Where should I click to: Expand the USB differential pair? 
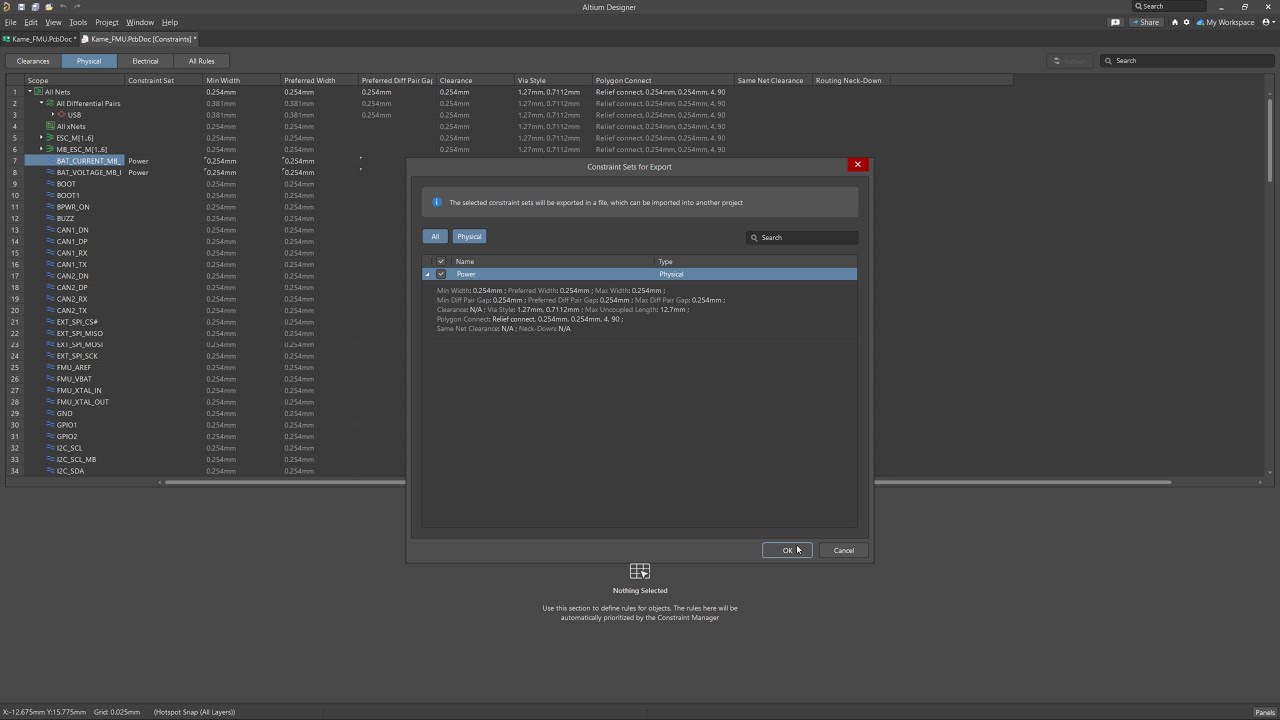click(x=53, y=115)
